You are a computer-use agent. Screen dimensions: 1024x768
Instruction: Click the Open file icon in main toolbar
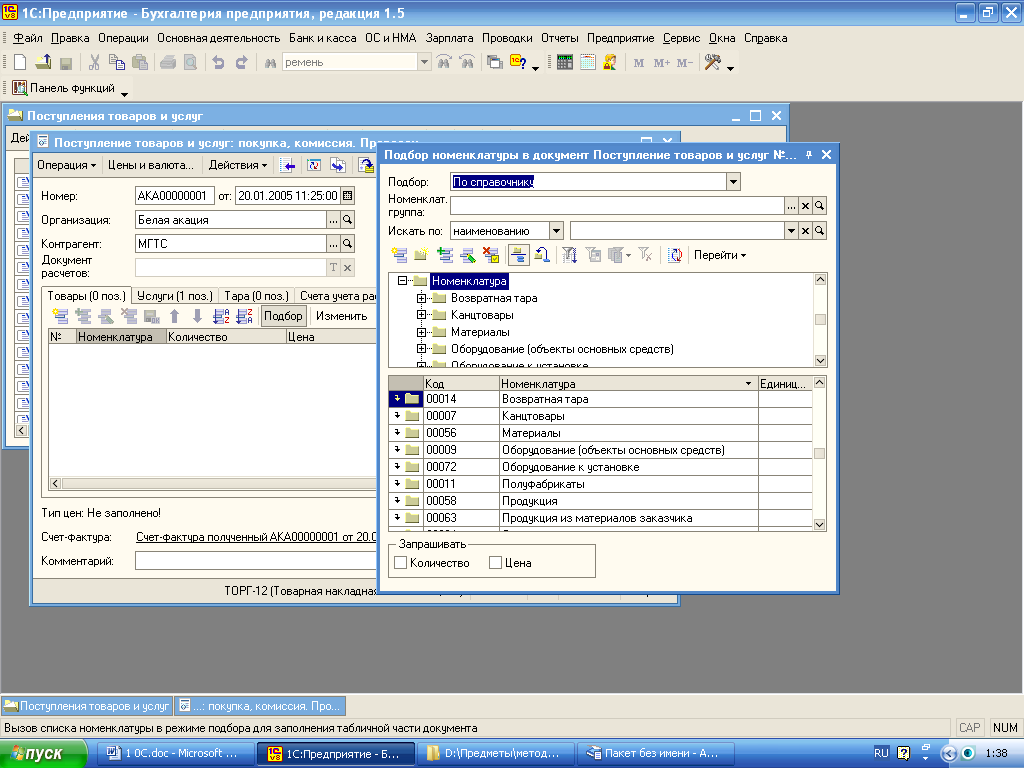pos(43,62)
